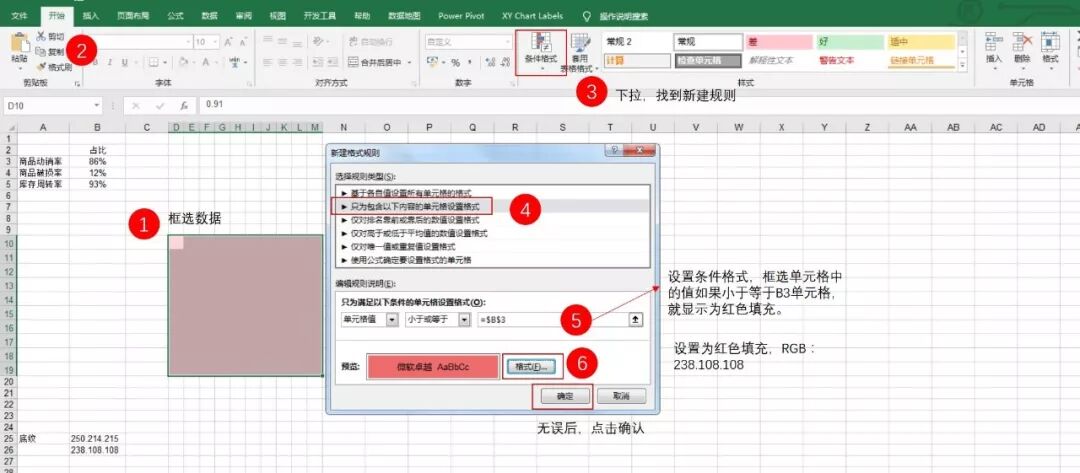Click the collapse-dialog range selector button

point(636,319)
